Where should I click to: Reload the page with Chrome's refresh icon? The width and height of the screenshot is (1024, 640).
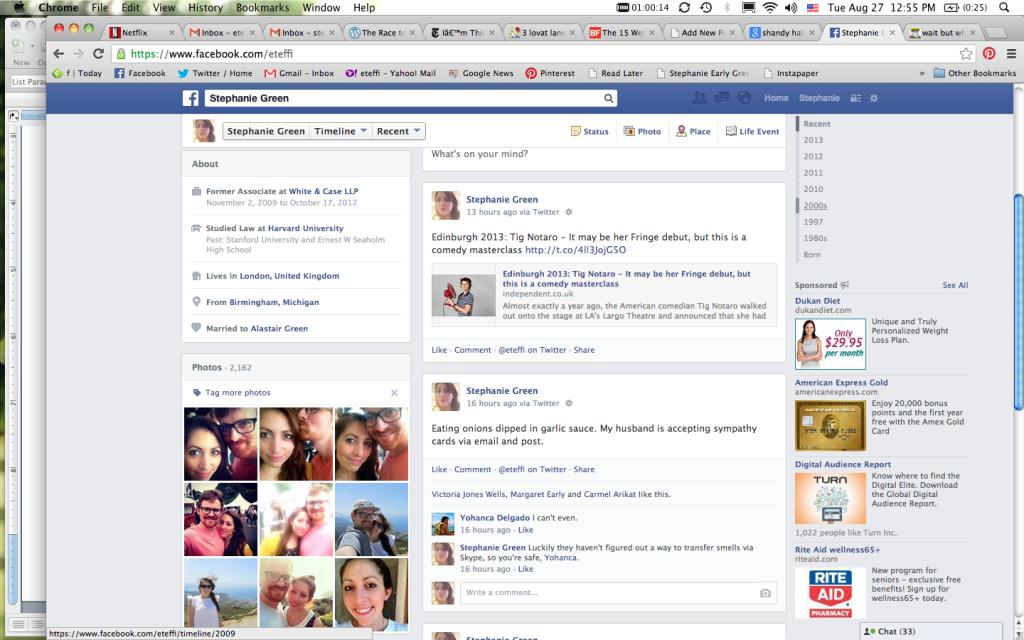99,54
